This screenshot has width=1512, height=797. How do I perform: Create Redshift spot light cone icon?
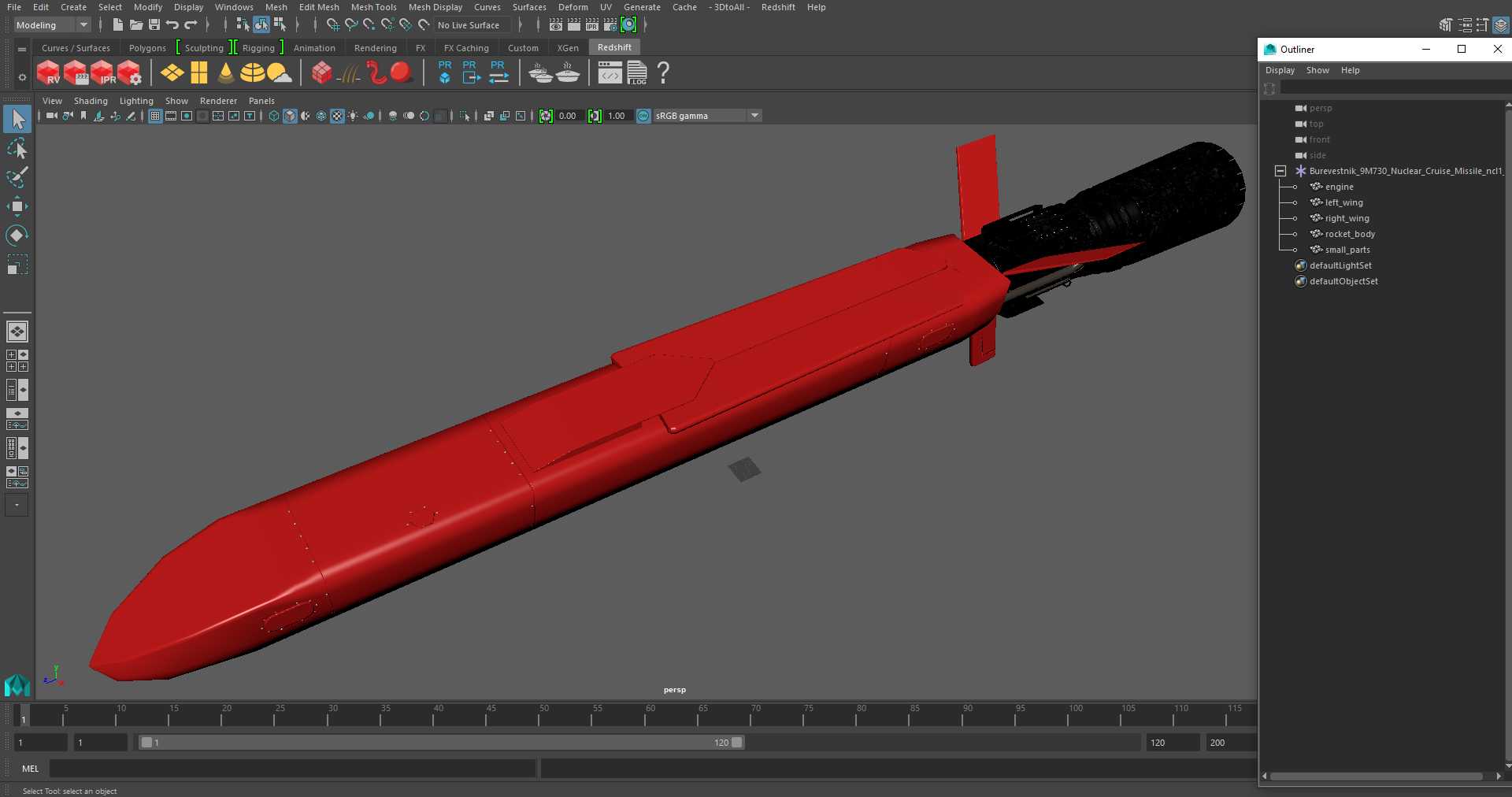[226, 73]
